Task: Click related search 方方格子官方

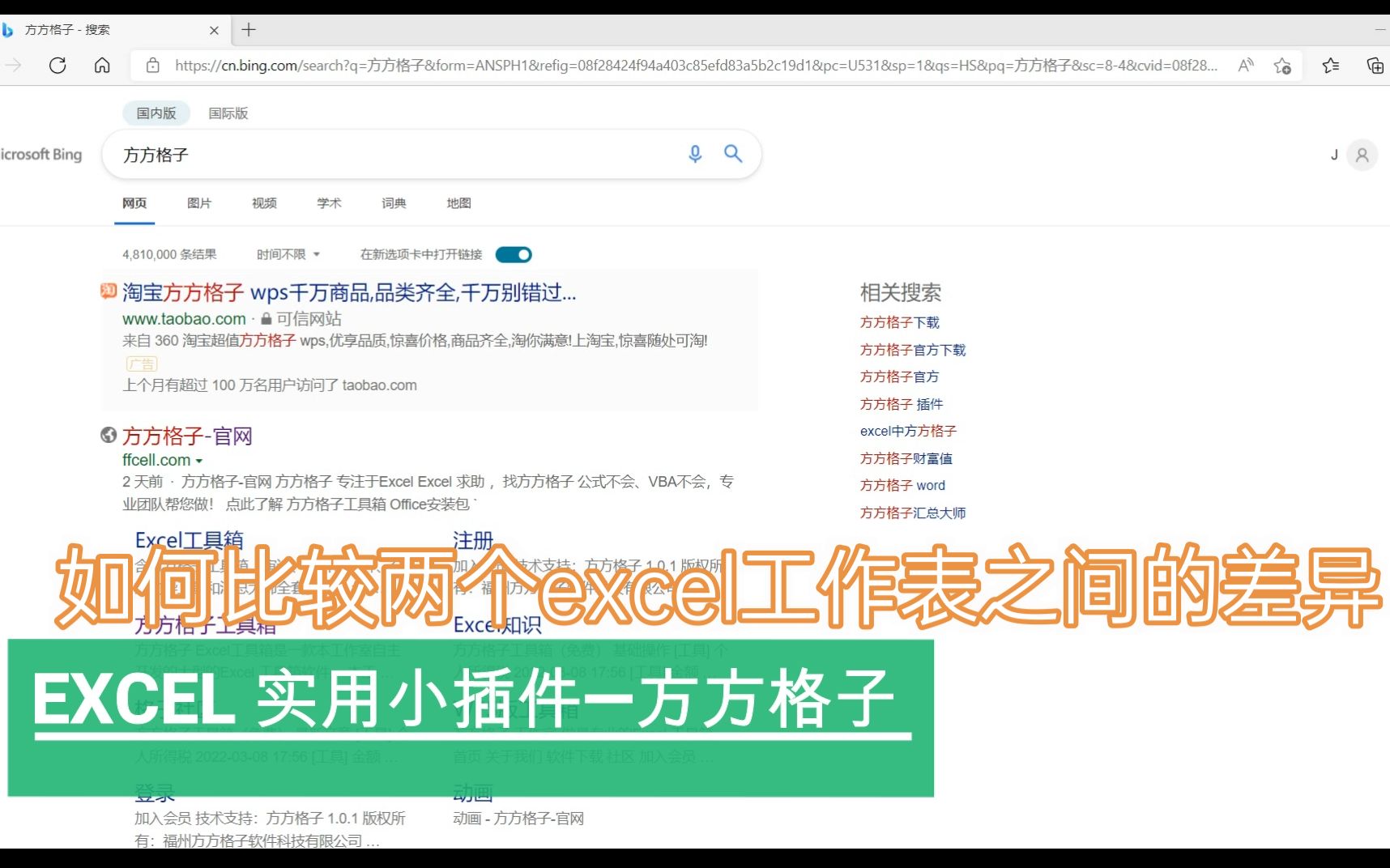Action: point(900,377)
